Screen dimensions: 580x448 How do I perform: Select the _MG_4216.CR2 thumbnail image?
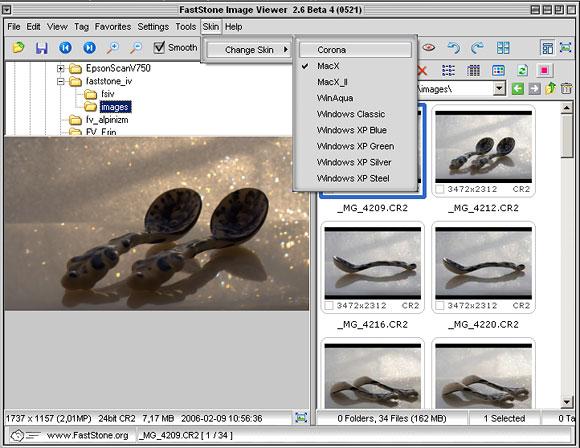[x=372, y=263]
